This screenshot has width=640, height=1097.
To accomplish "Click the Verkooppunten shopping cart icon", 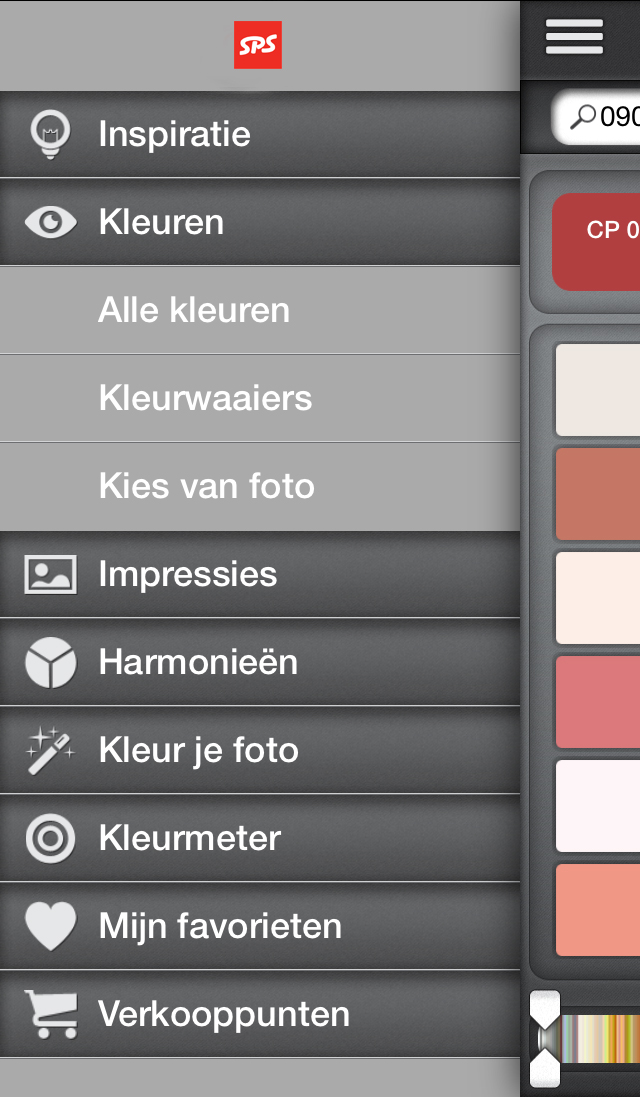I will point(48,1013).
